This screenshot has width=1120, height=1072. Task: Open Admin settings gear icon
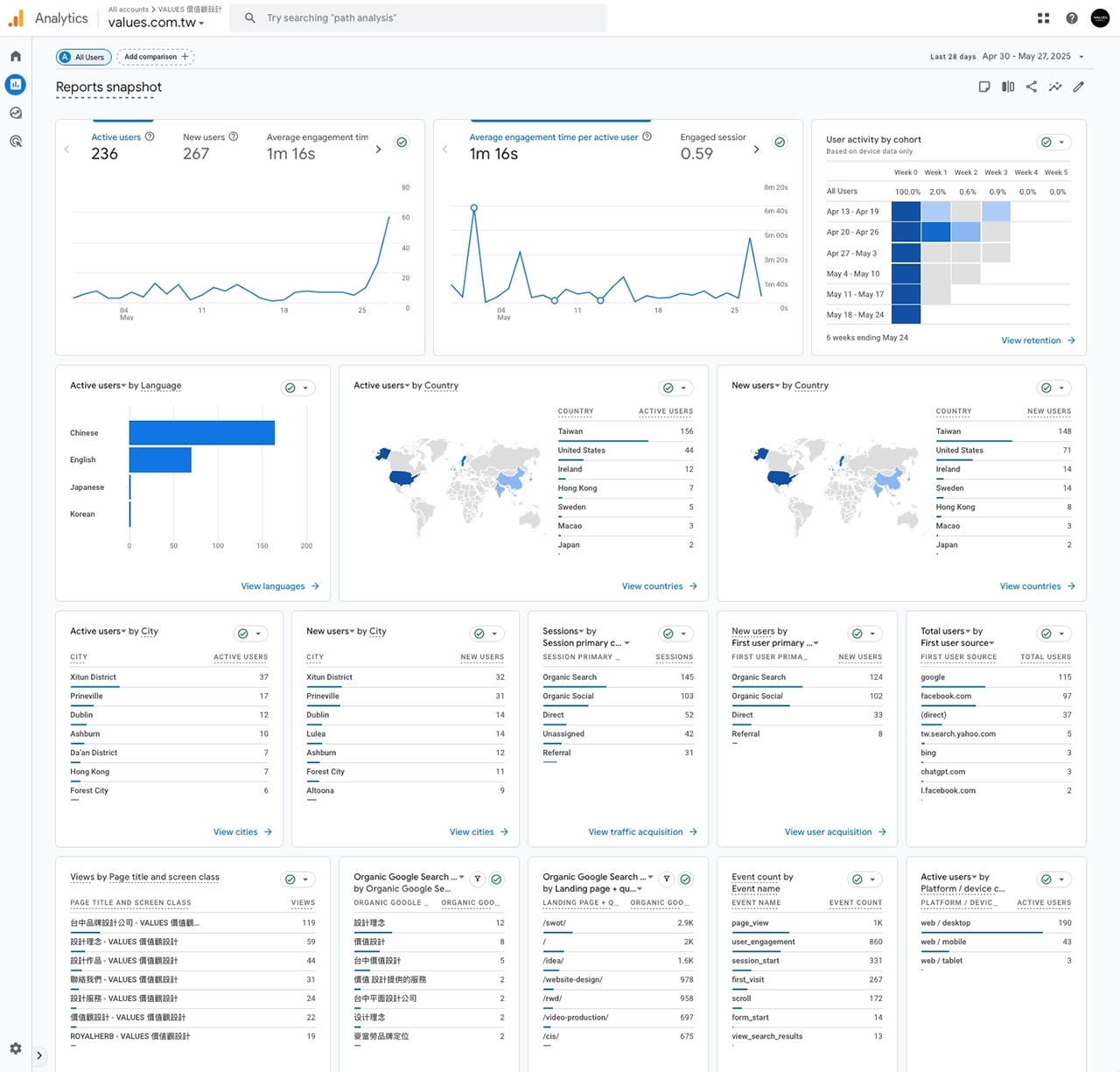point(16,1048)
